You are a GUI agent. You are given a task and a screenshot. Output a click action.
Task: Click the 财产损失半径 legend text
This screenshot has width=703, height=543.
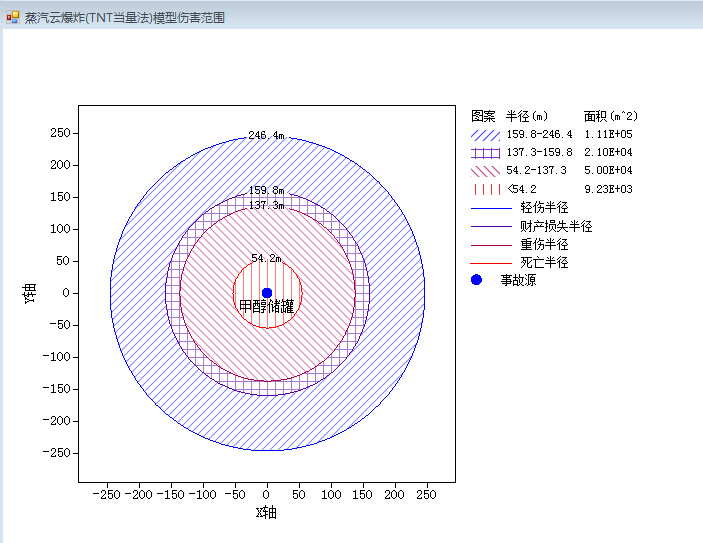click(x=556, y=226)
